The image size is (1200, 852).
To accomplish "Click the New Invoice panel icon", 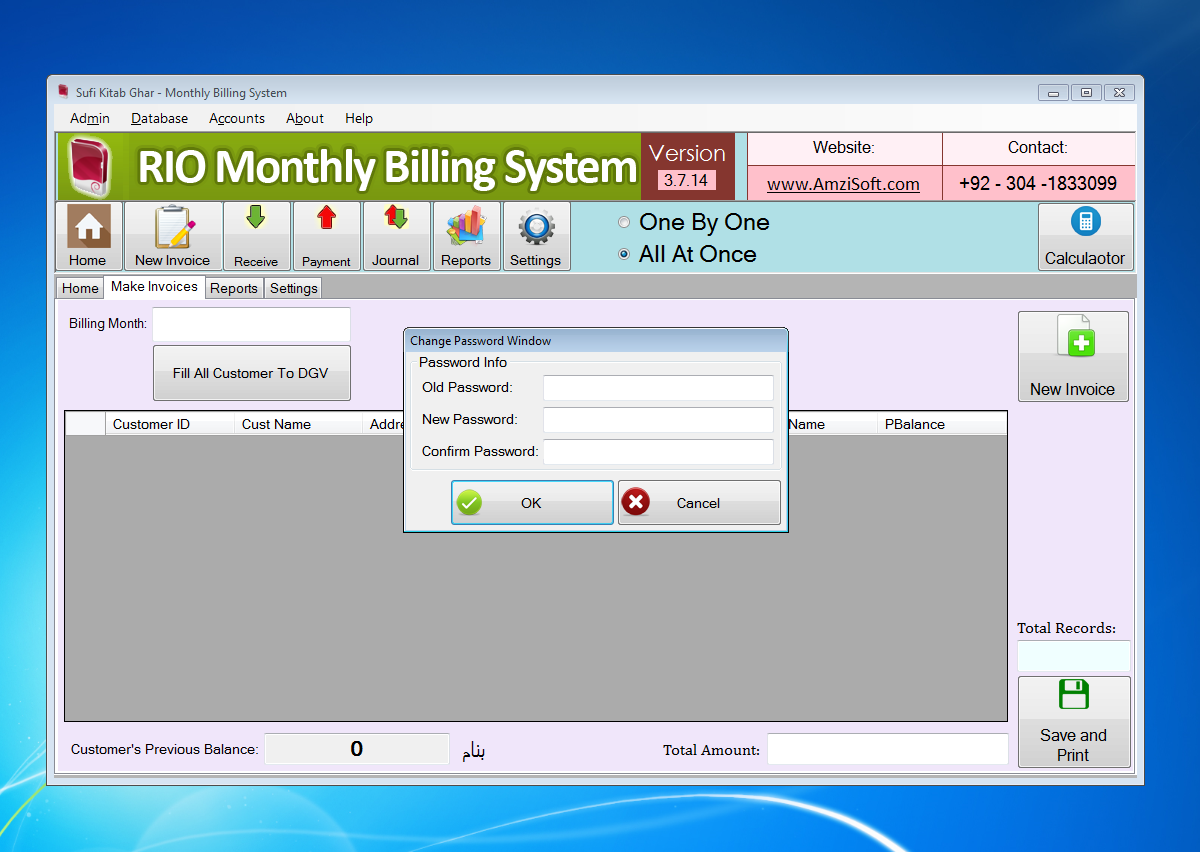I will tap(1073, 355).
